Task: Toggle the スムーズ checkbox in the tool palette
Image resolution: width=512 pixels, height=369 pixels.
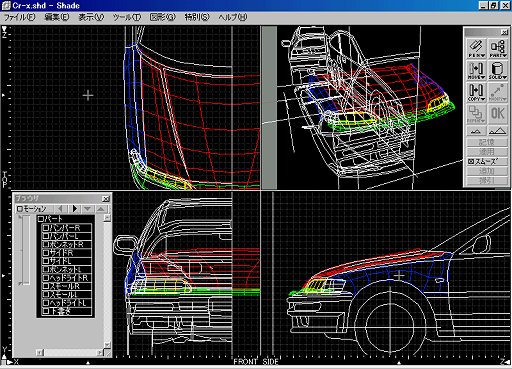Action: tap(471, 161)
